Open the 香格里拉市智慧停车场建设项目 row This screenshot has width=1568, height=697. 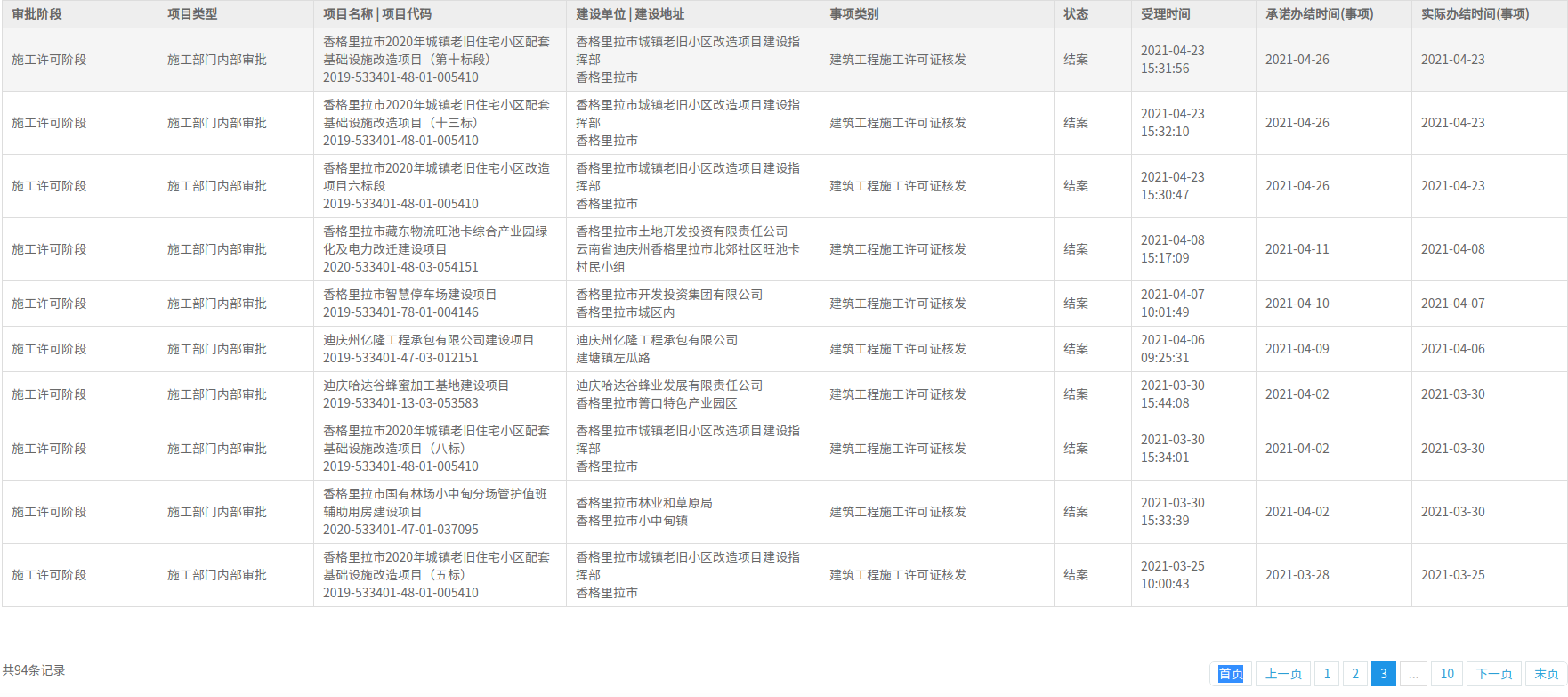[x=409, y=295]
